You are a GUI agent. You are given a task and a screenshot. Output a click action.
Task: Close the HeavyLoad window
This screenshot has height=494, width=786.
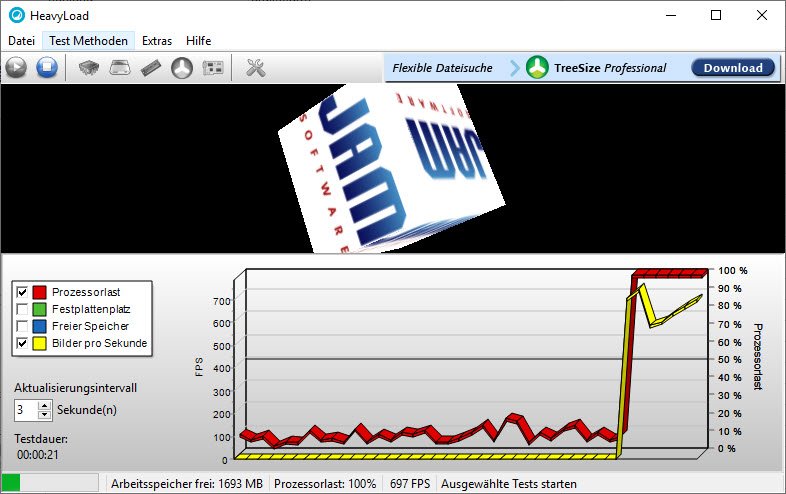tap(761, 15)
